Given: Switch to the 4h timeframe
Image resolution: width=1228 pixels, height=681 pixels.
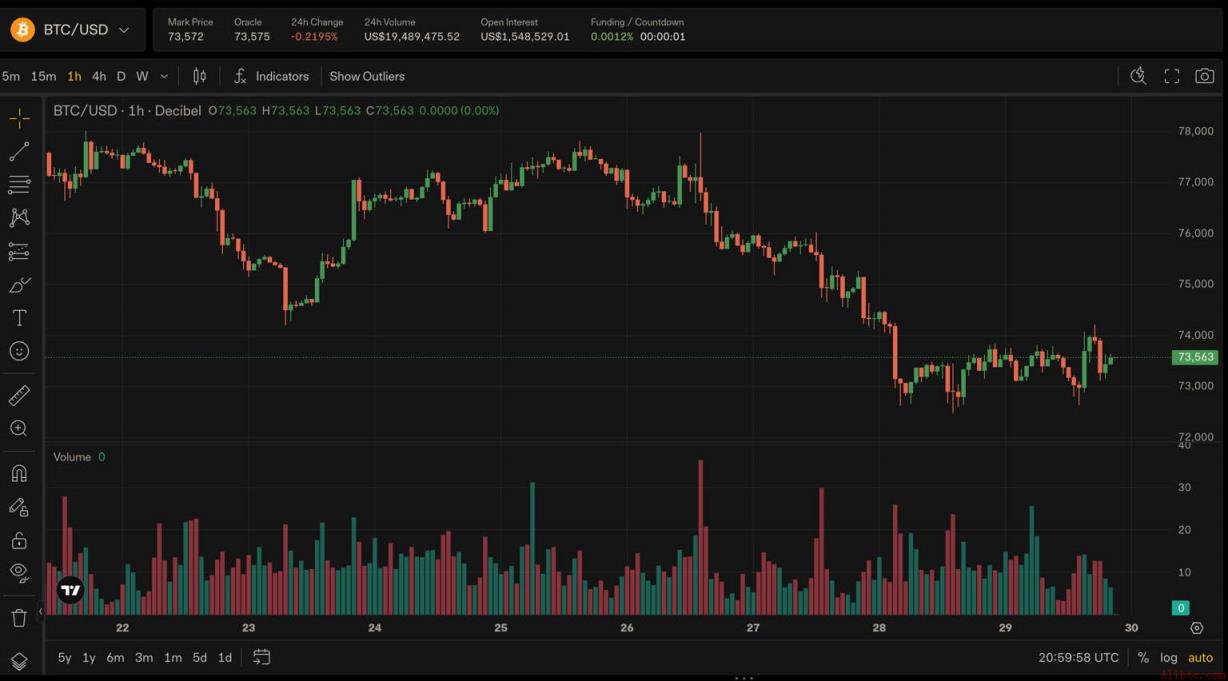Looking at the screenshot, I should click(99, 76).
